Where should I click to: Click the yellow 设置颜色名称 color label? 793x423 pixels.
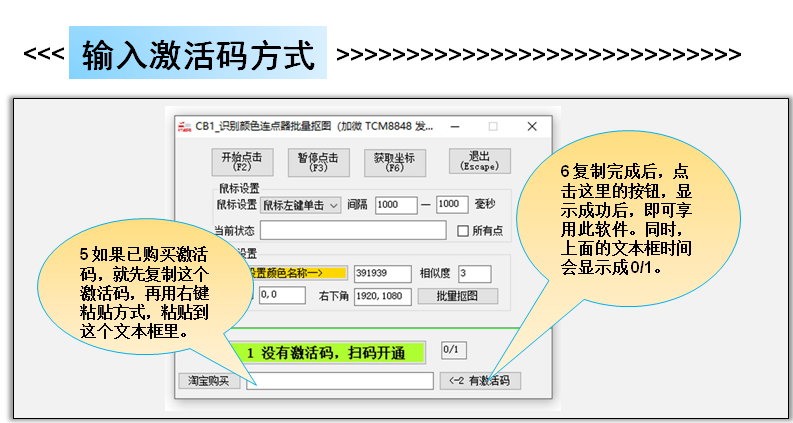tap(298, 273)
